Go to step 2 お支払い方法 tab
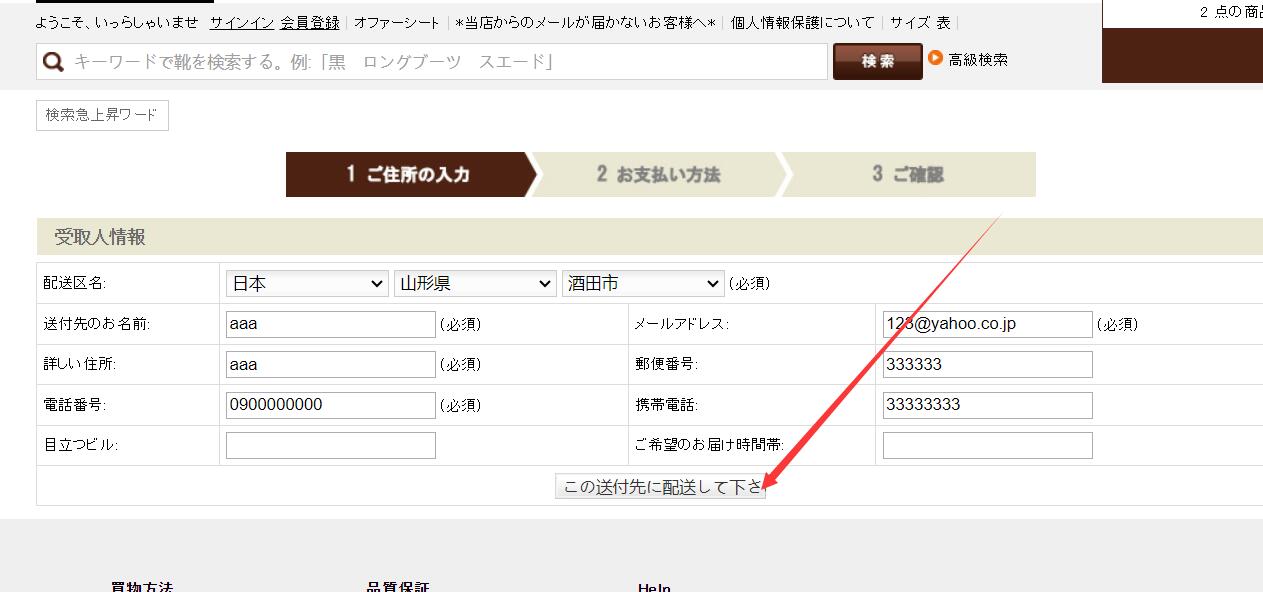This screenshot has width=1263, height=592. (658, 175)
